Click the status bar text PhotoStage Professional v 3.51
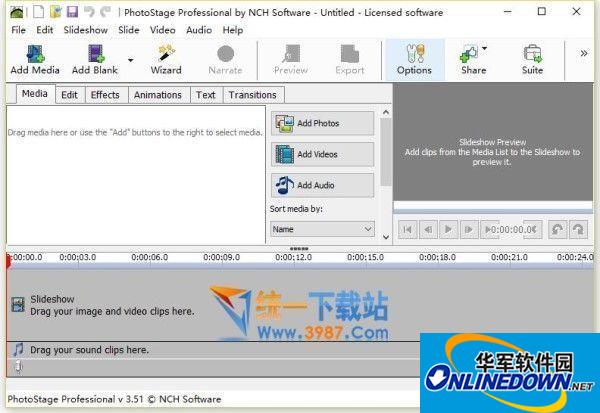 click(114, 399)
